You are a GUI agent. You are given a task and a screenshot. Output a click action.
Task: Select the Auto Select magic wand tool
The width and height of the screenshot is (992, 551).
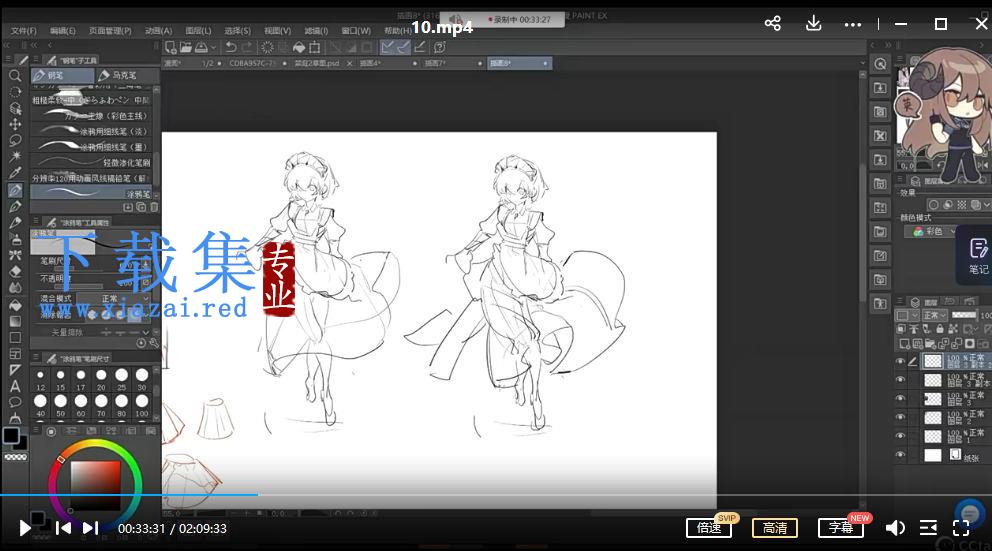[15, 156]
